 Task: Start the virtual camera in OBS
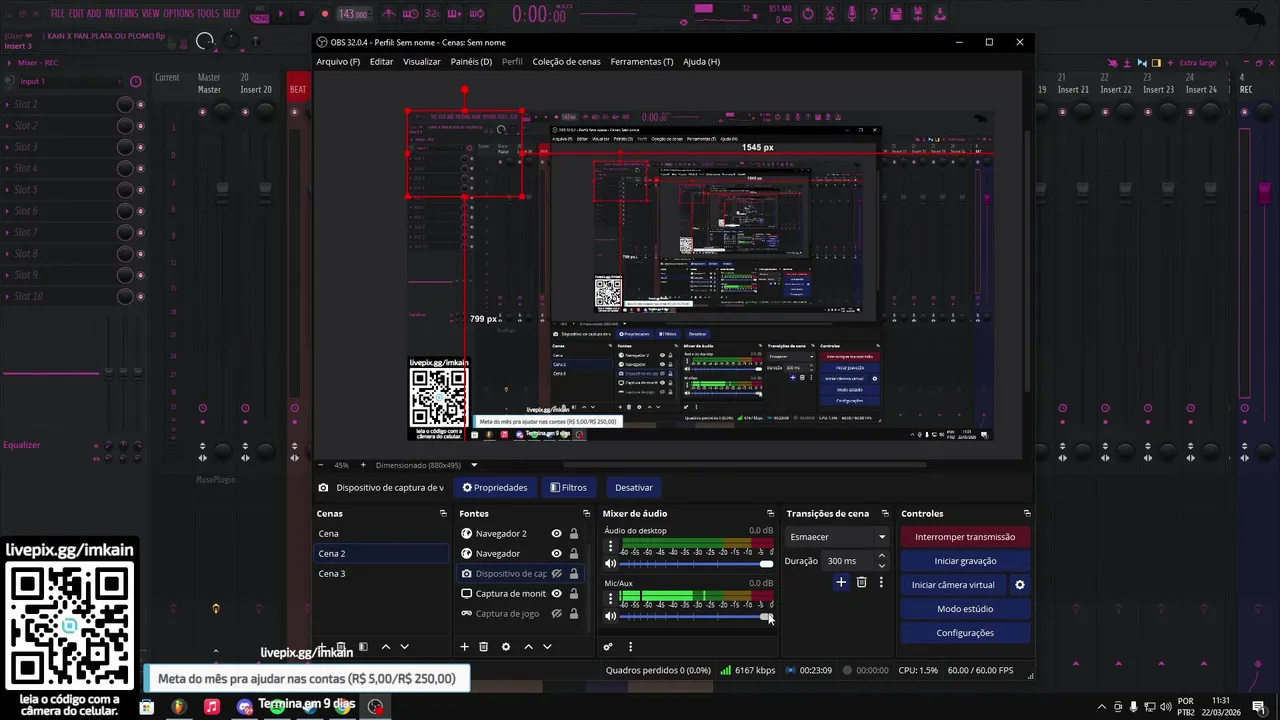953,585
